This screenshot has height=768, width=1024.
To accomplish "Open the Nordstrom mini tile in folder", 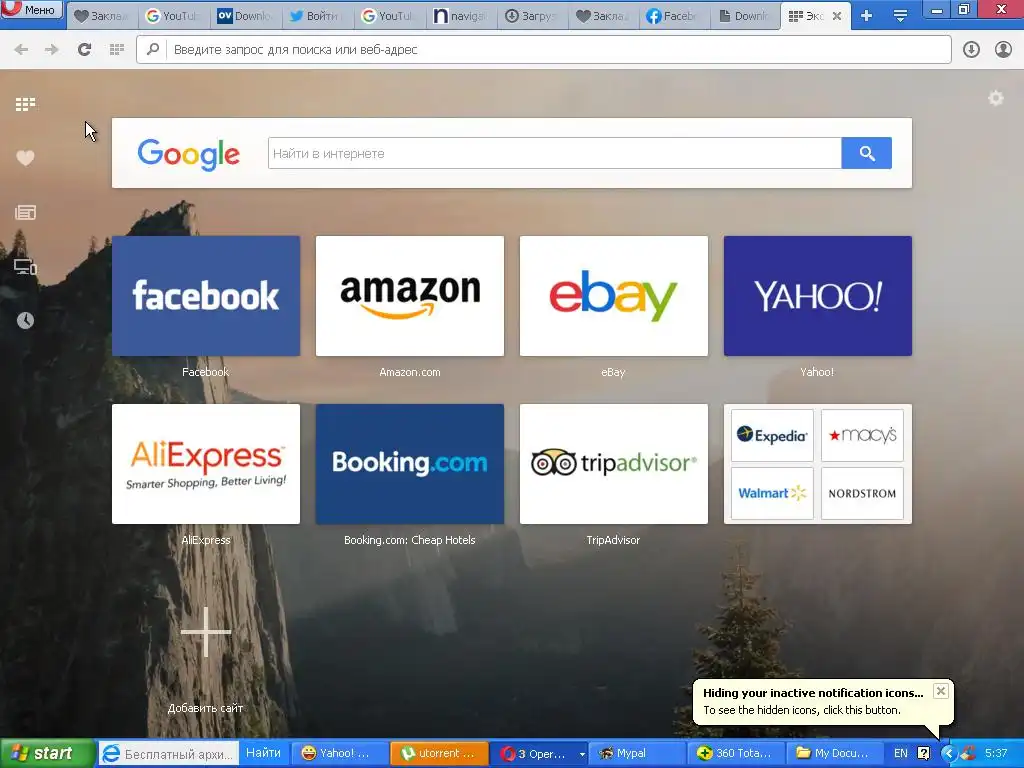I will coord(862,493).
